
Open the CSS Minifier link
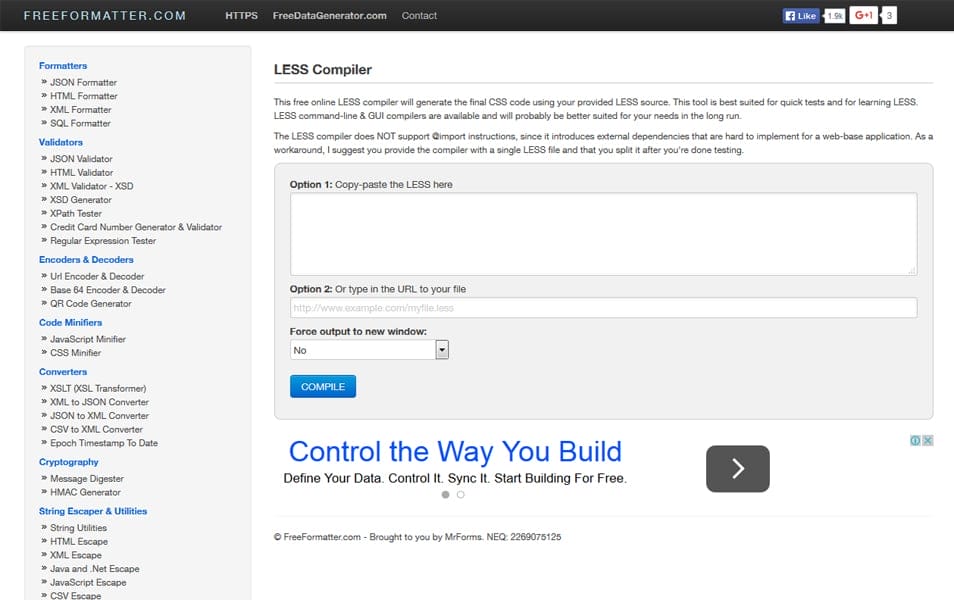pyautogui.click(x=75, y=353)
